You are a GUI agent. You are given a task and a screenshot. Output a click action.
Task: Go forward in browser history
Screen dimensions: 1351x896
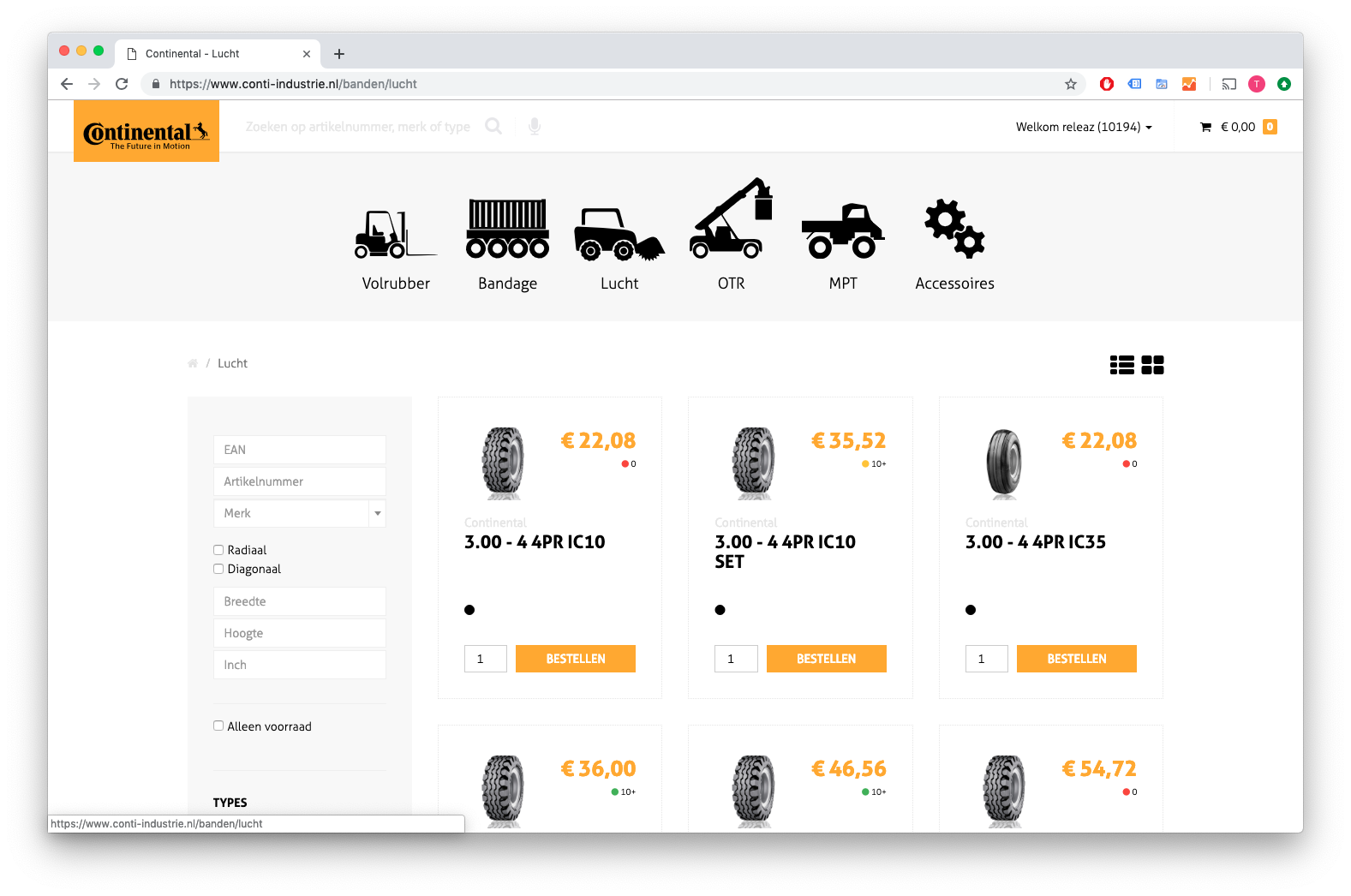(x=94, y=84)
